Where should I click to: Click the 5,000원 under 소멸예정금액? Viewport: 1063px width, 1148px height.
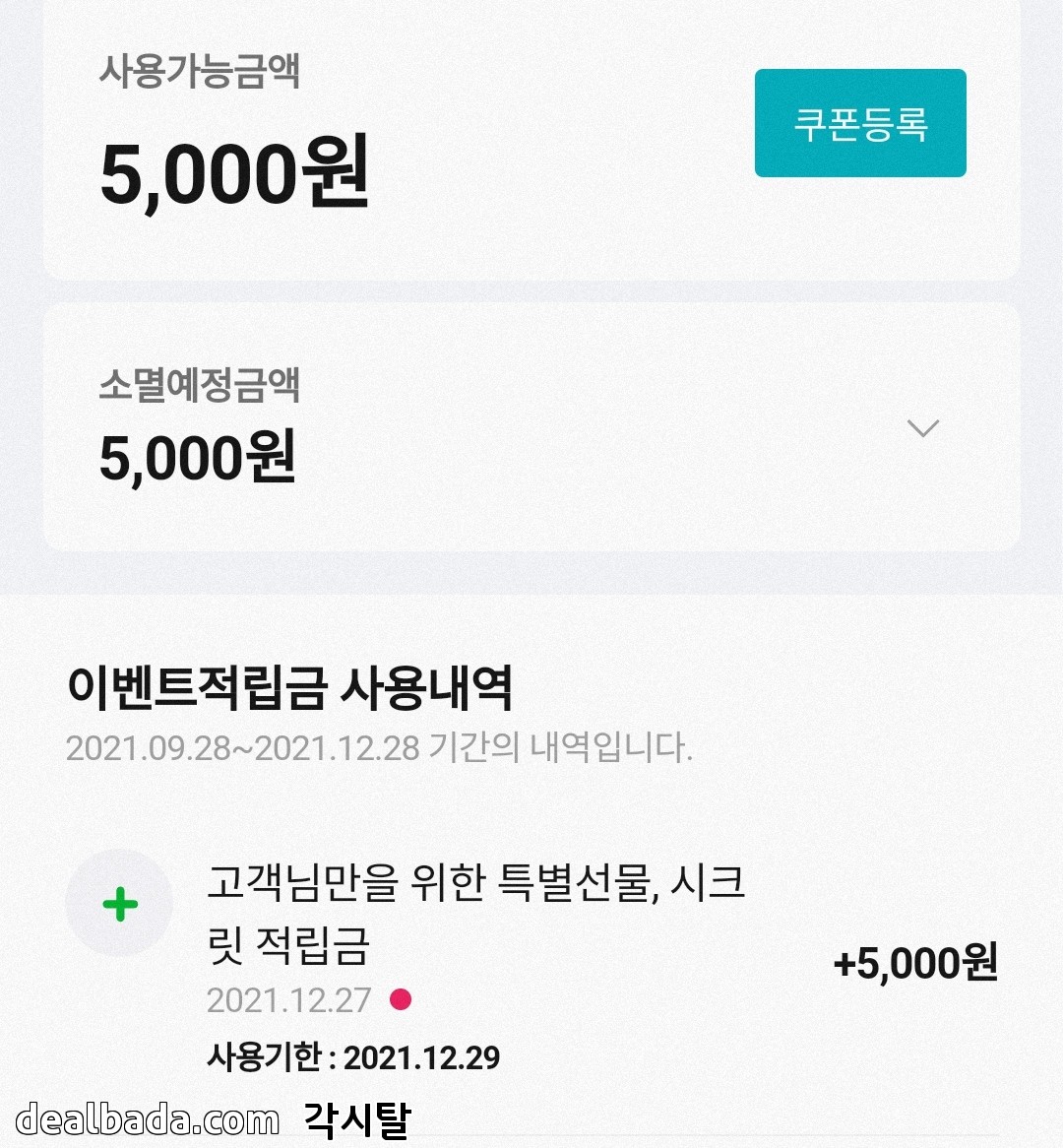(x=197, y=458)
